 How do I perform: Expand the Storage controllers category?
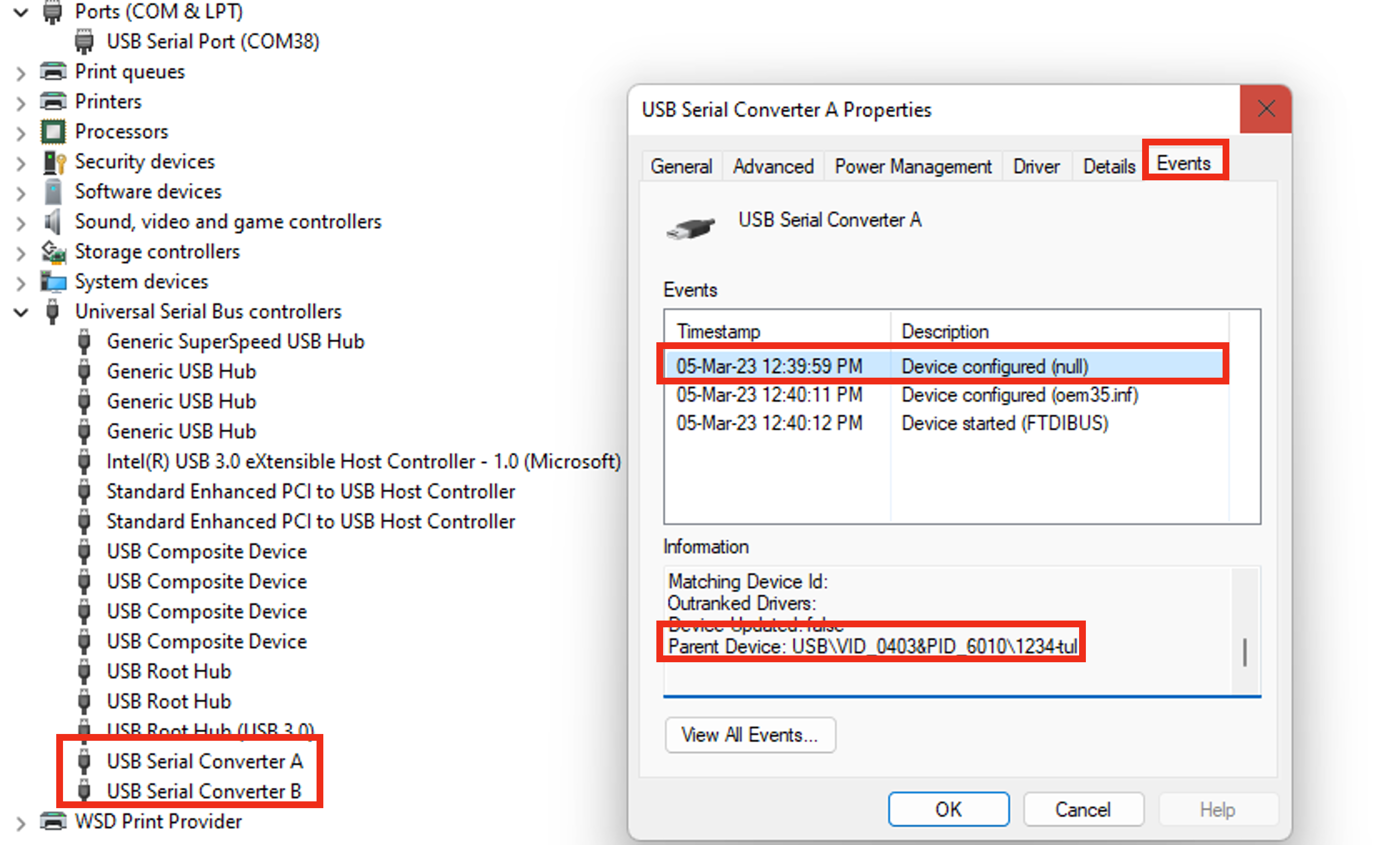(21, 253)
